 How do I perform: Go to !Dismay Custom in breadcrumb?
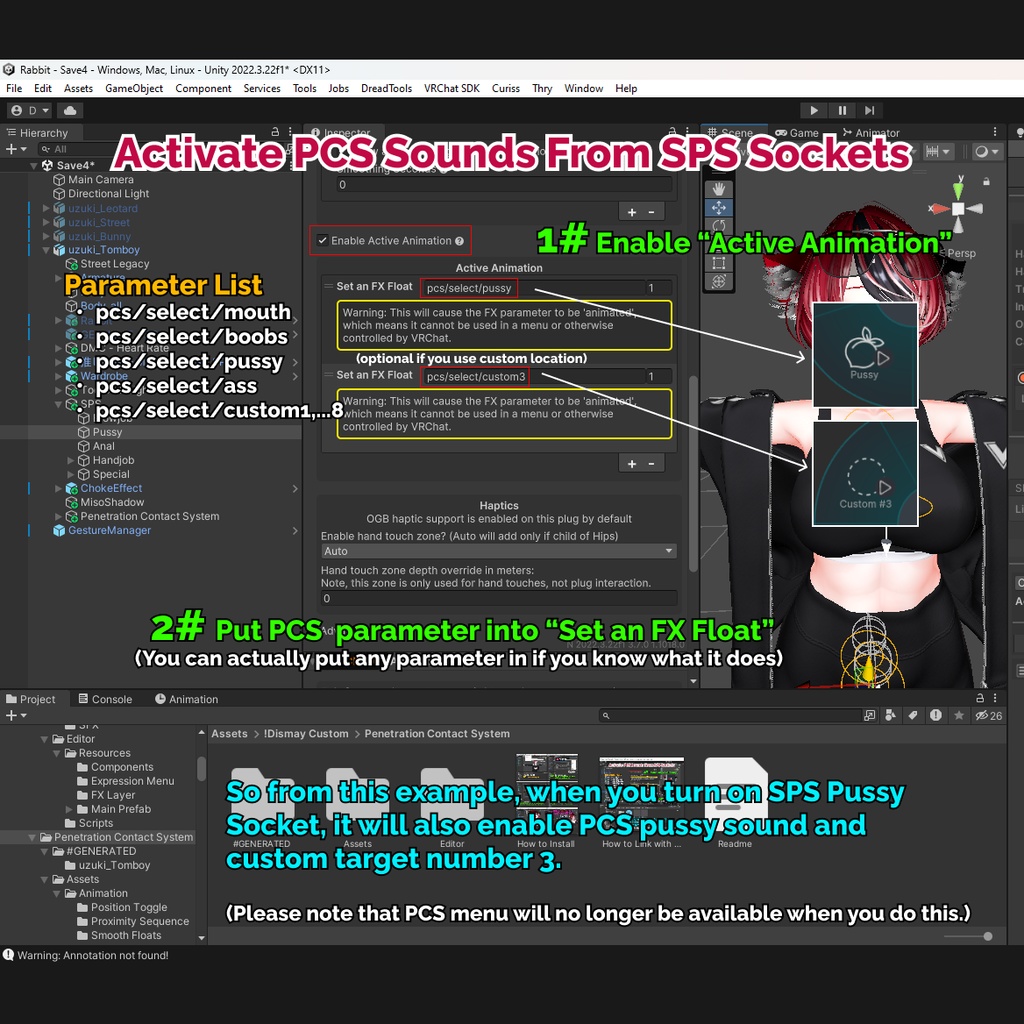click(306, 733)
